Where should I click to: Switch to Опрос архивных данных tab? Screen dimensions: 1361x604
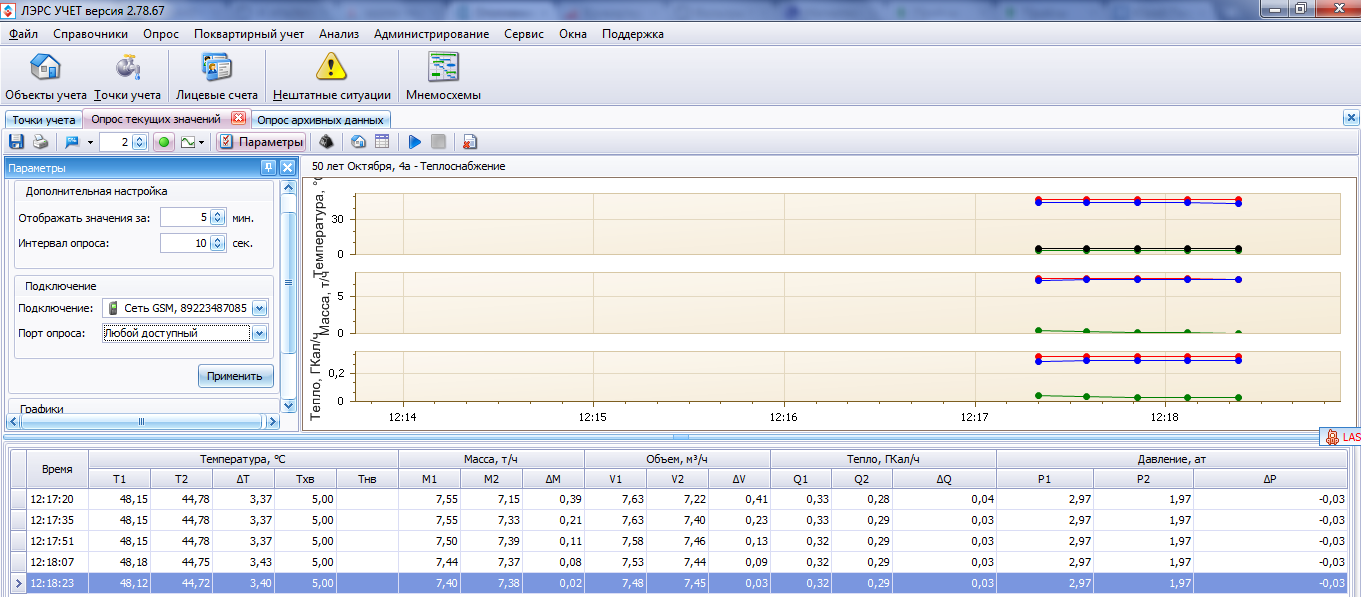[319, 119]
